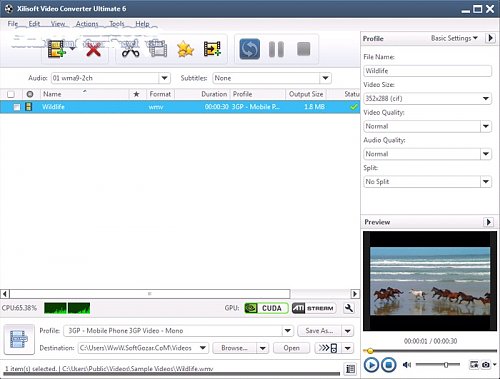Open the Audio Quality dropdown

point(486,154)
